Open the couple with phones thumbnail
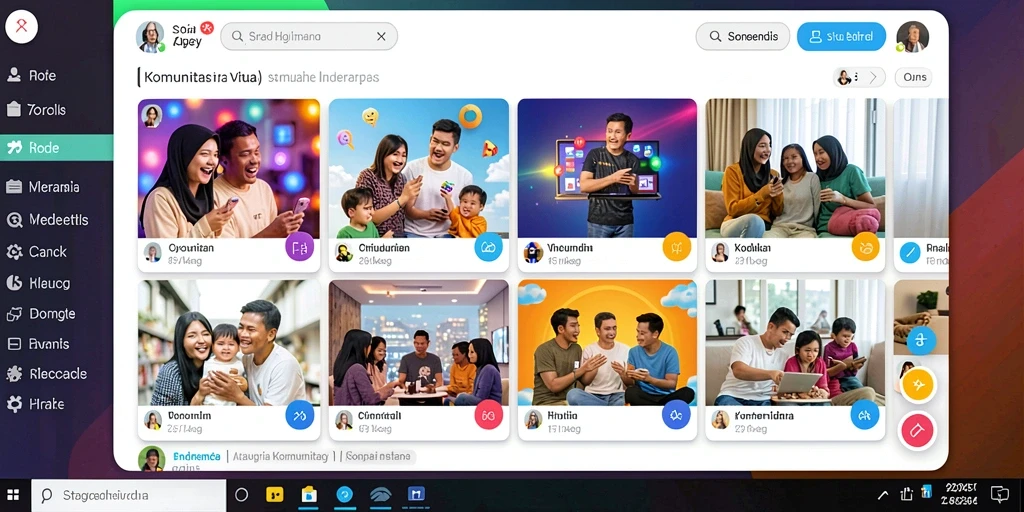 pyautogui.click(x=229, y=168)
